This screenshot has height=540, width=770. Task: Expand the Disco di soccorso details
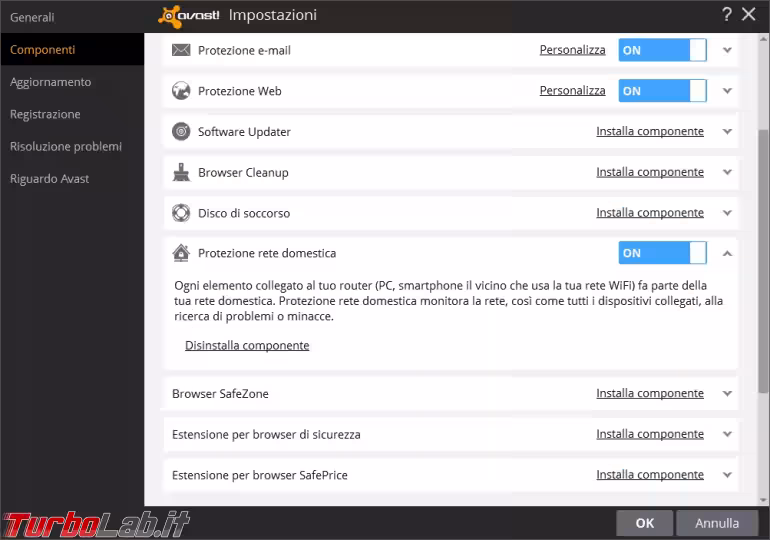[728, 213]
